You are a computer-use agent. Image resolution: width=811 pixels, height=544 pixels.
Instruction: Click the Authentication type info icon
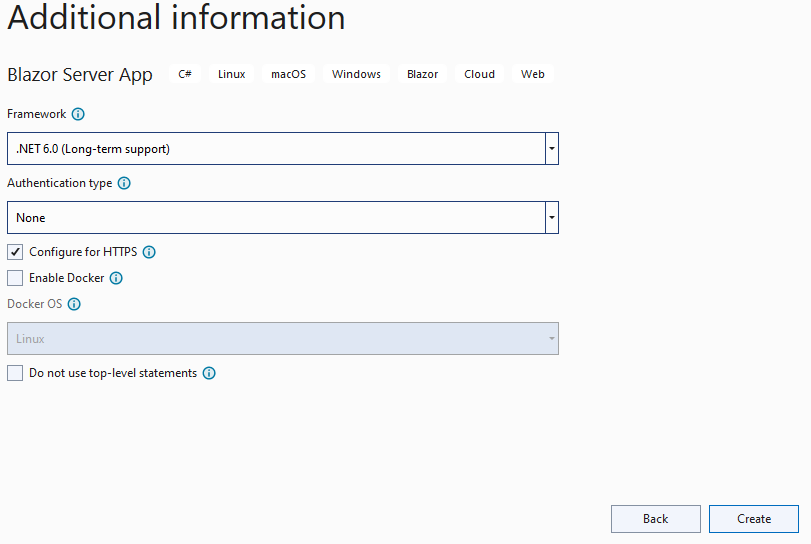pos(124,183)
